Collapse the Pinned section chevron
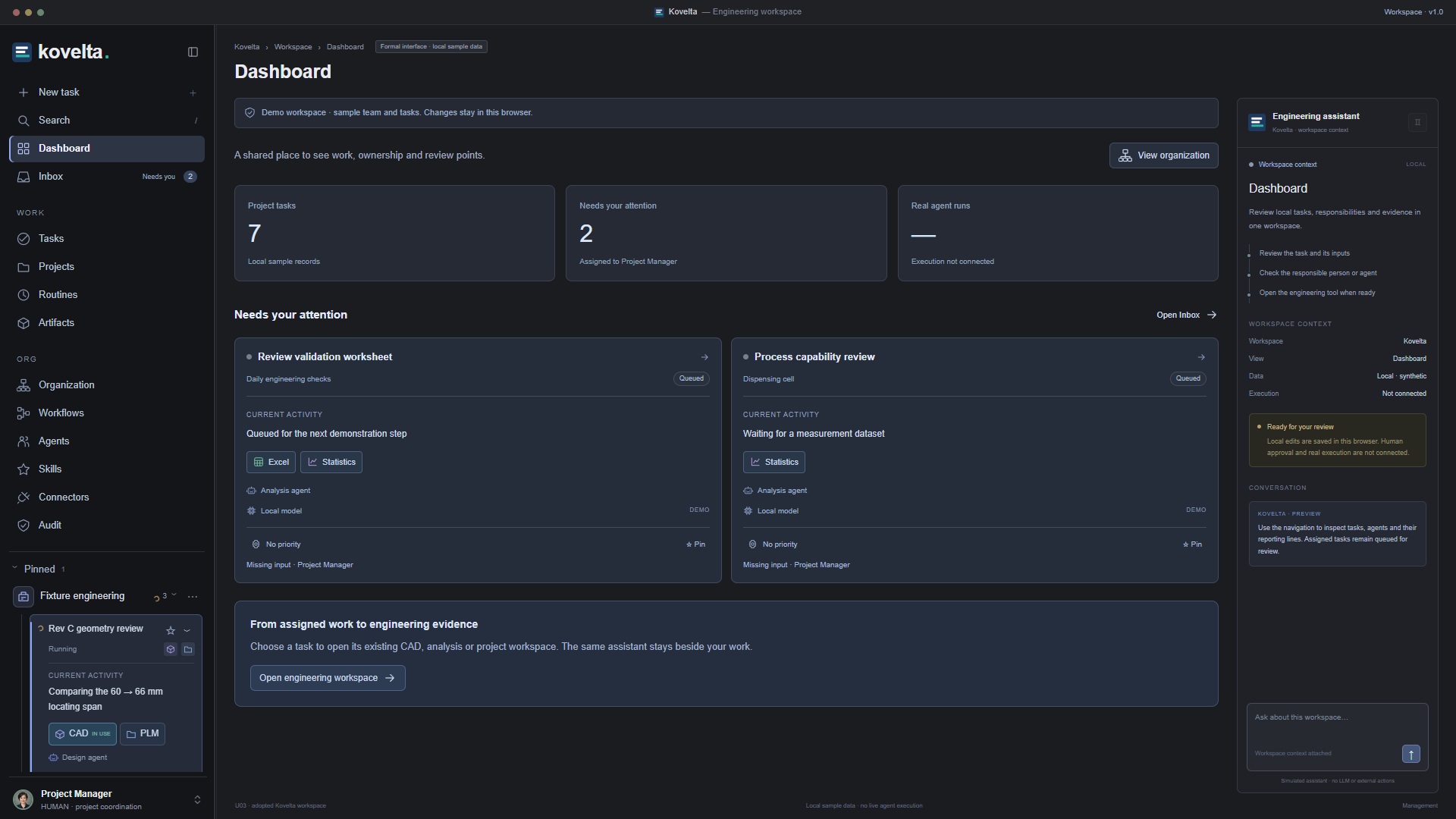 [x=15, y=569]
